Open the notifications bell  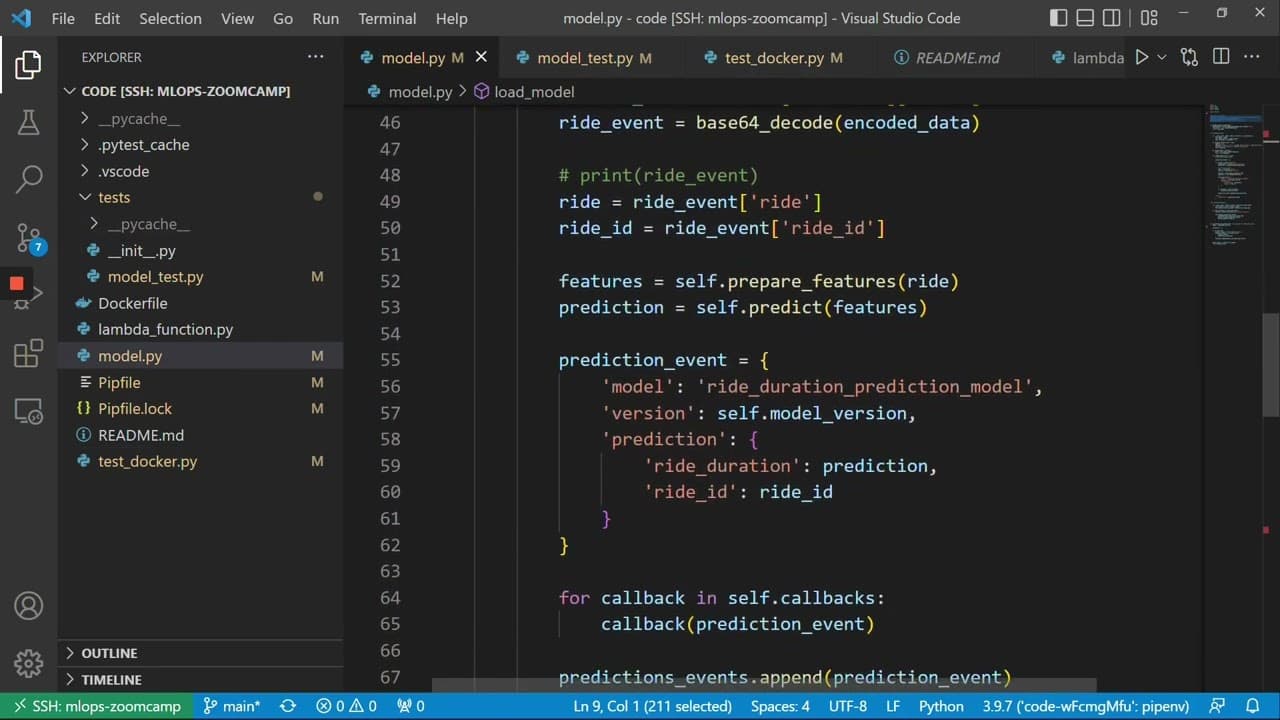(1252, 706)
